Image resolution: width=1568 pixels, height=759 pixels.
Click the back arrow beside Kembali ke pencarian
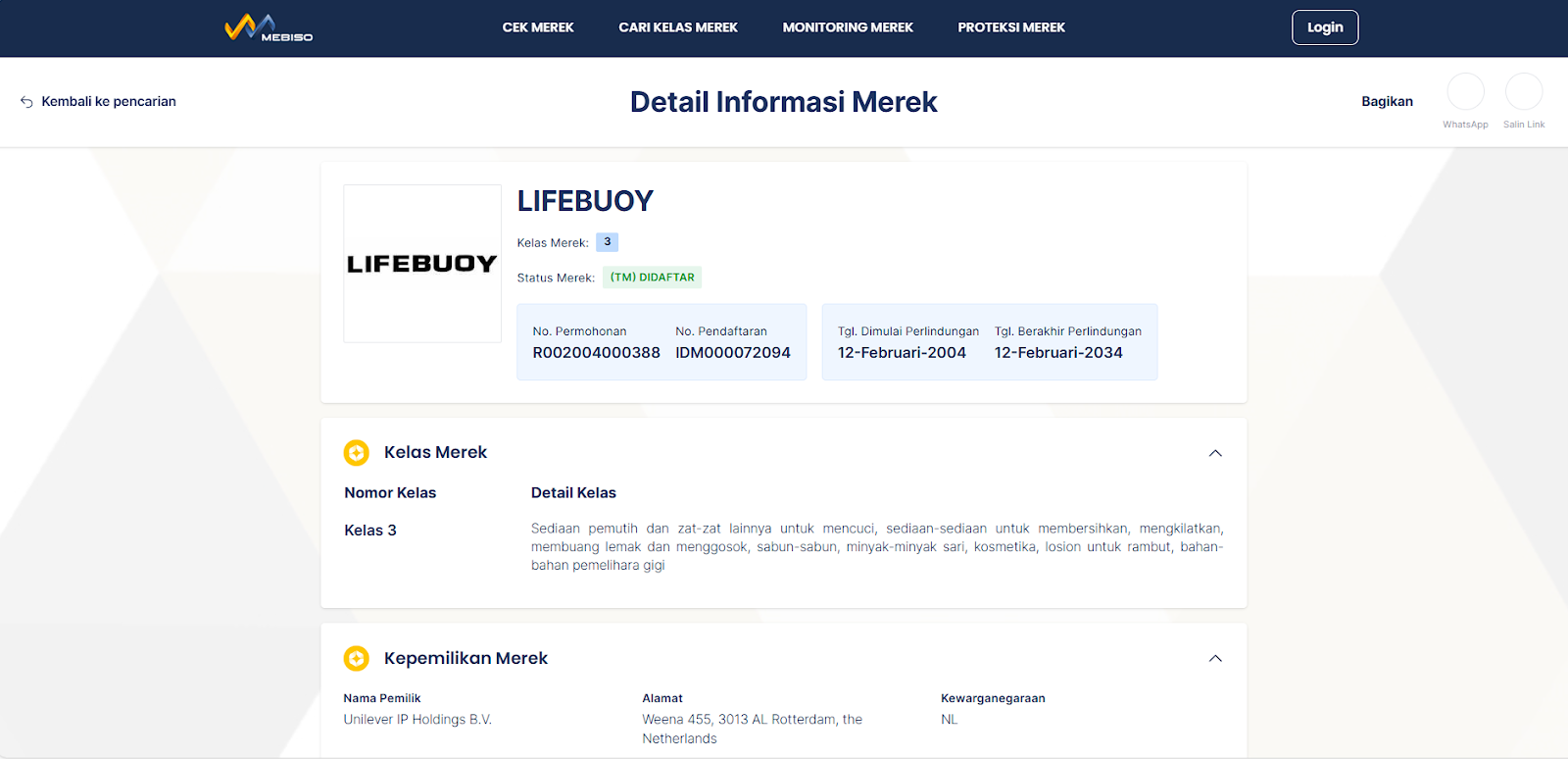click(x=26, y=102)
